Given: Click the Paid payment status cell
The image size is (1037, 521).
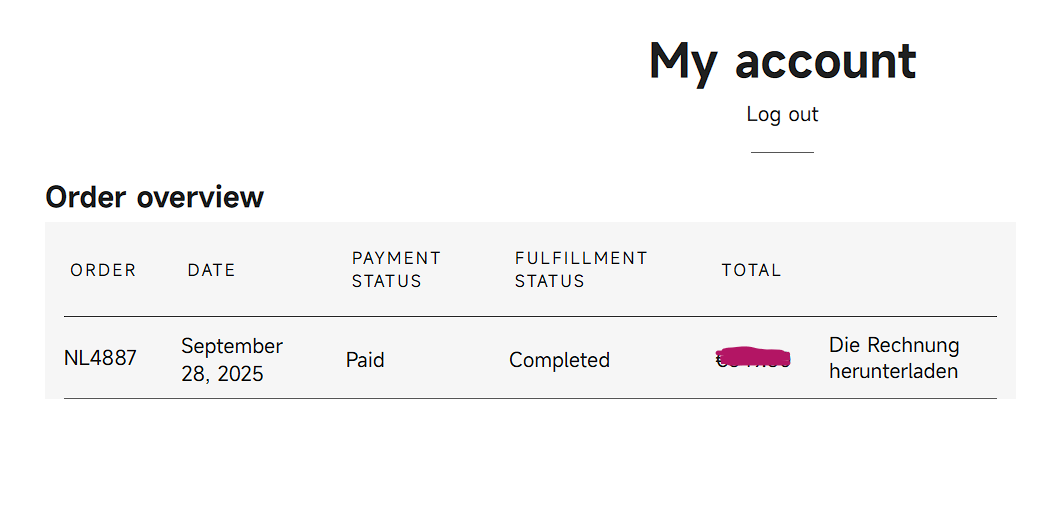Looking at the screenshot, I should click(x=365, y=360).
